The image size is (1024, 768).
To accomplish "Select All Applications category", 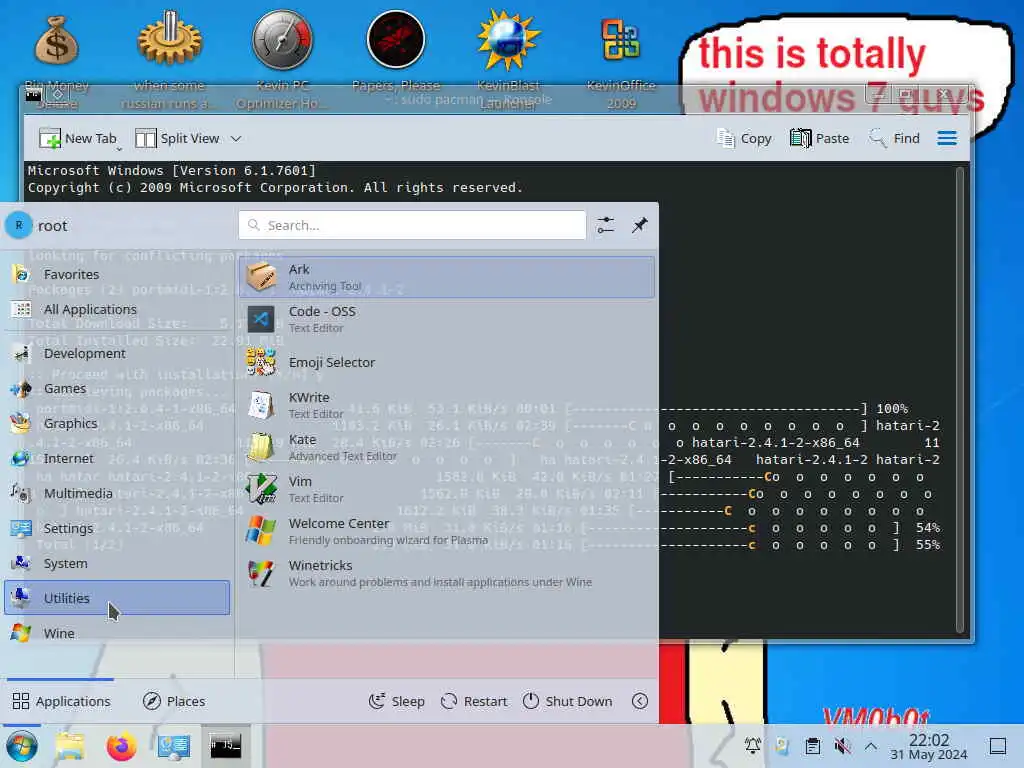I will pyautogui.click(x=118, y=310).
